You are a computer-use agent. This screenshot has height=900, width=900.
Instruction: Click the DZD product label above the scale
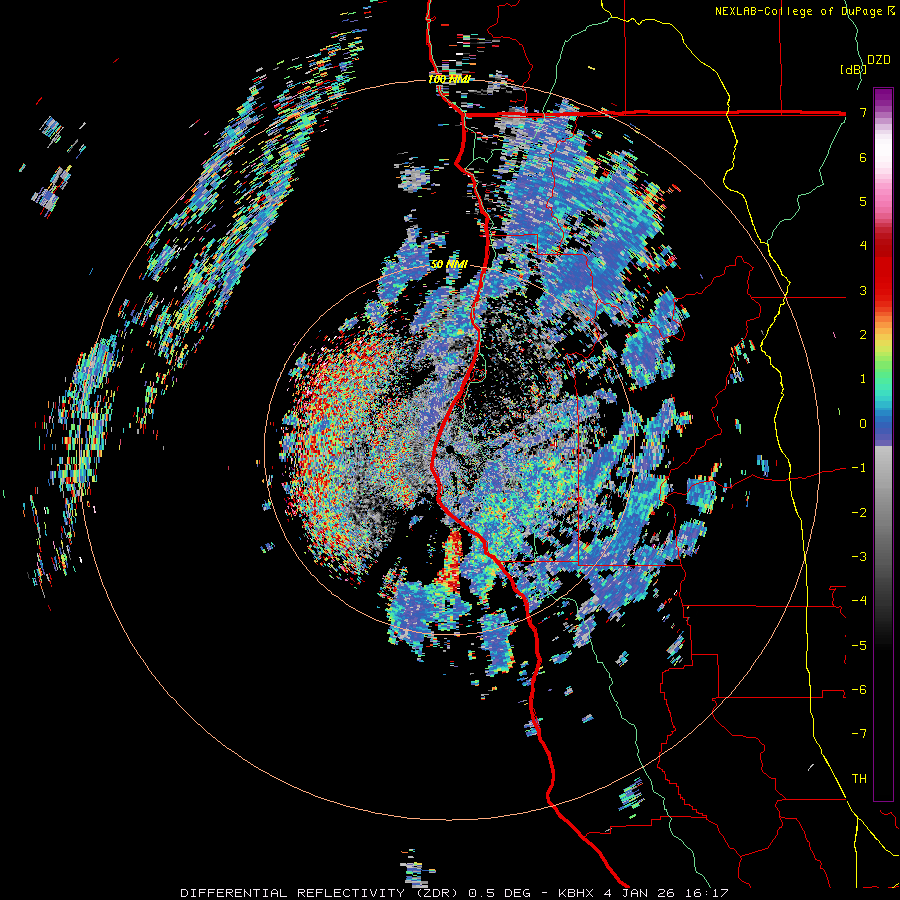pos(878,60)
